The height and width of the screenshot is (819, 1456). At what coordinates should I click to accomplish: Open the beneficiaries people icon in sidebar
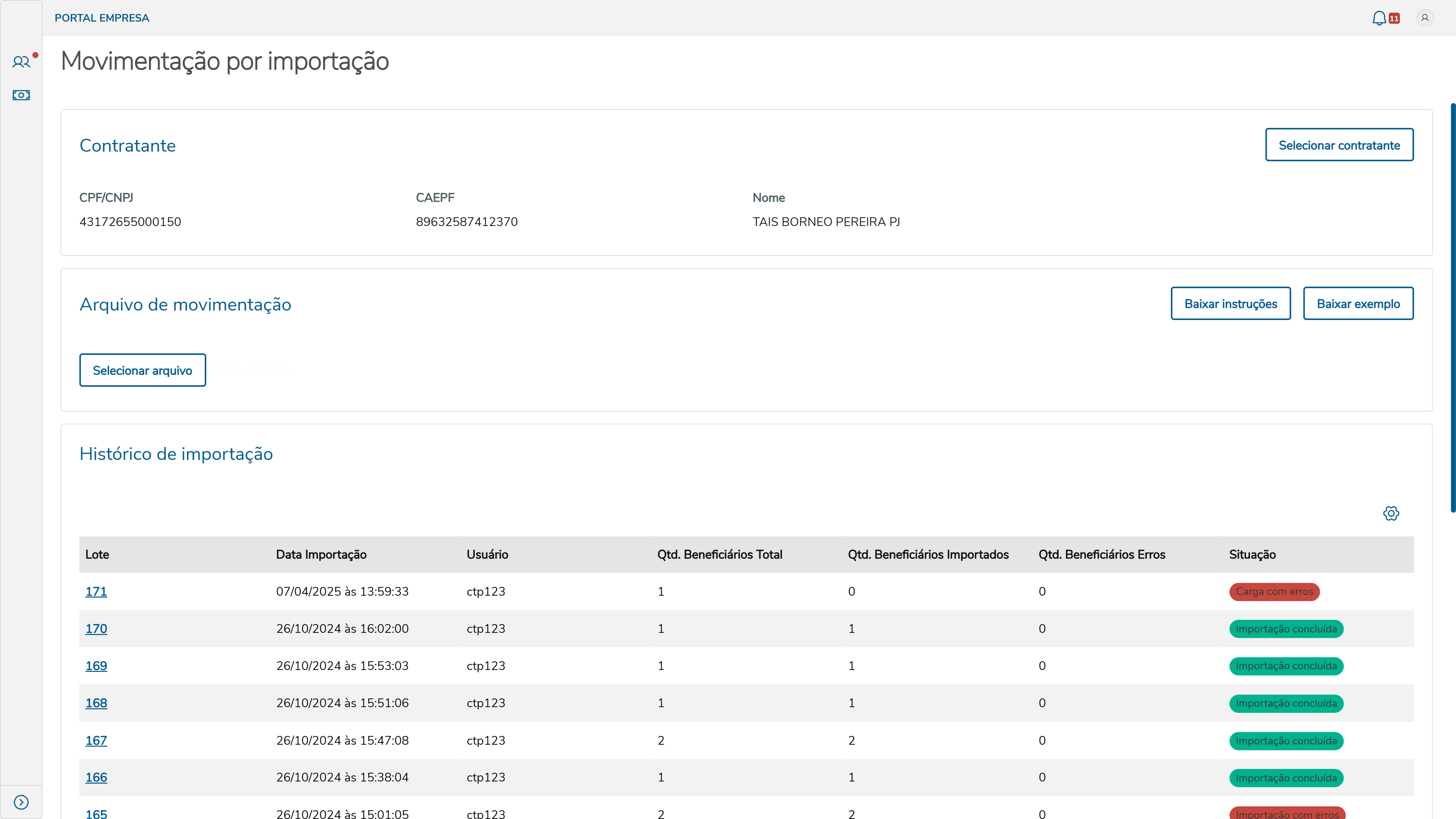[x=21, y=61]
